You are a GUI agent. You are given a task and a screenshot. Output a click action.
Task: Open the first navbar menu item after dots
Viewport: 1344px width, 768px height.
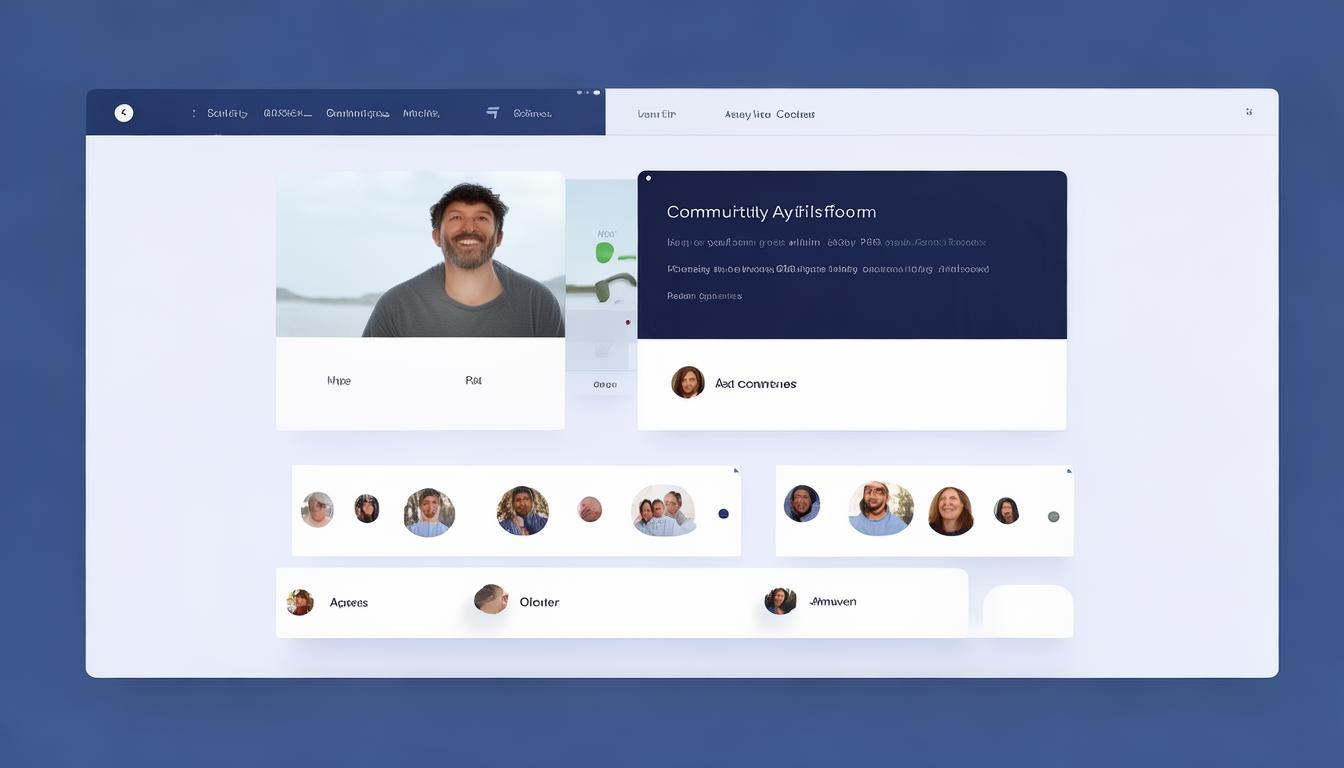click(227, 114)
